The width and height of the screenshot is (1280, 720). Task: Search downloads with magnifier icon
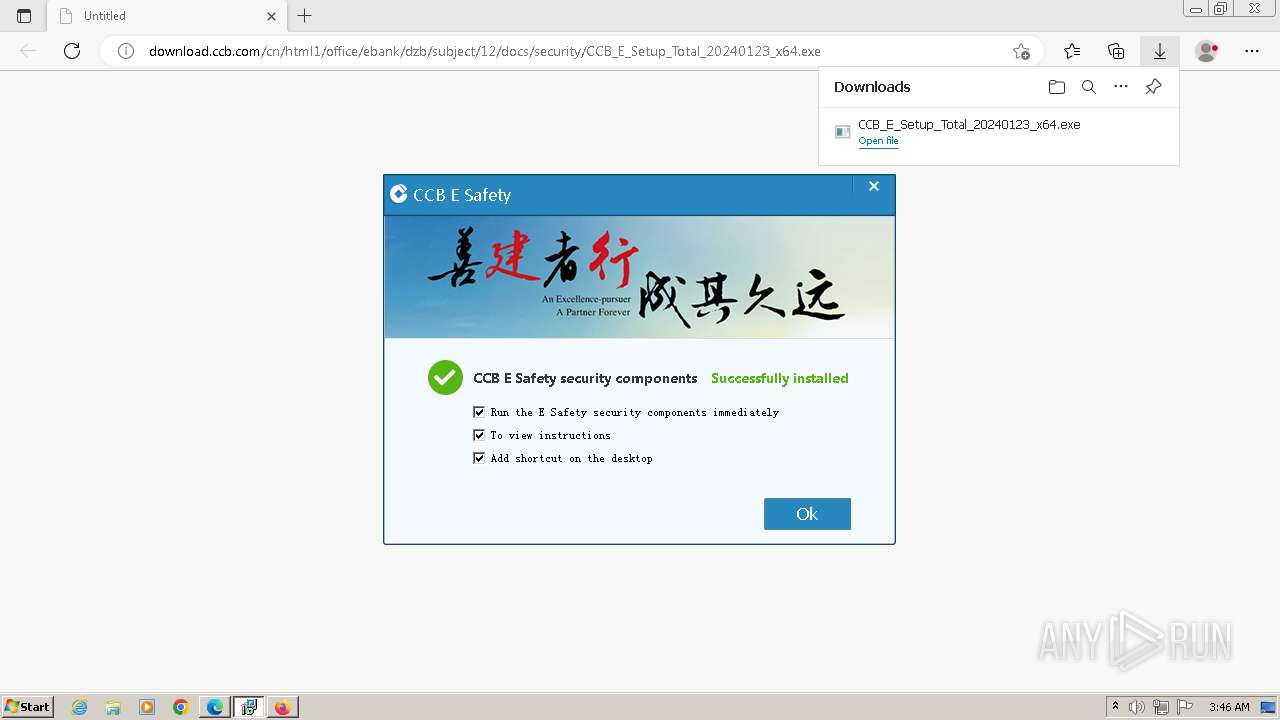point(1089,87)
